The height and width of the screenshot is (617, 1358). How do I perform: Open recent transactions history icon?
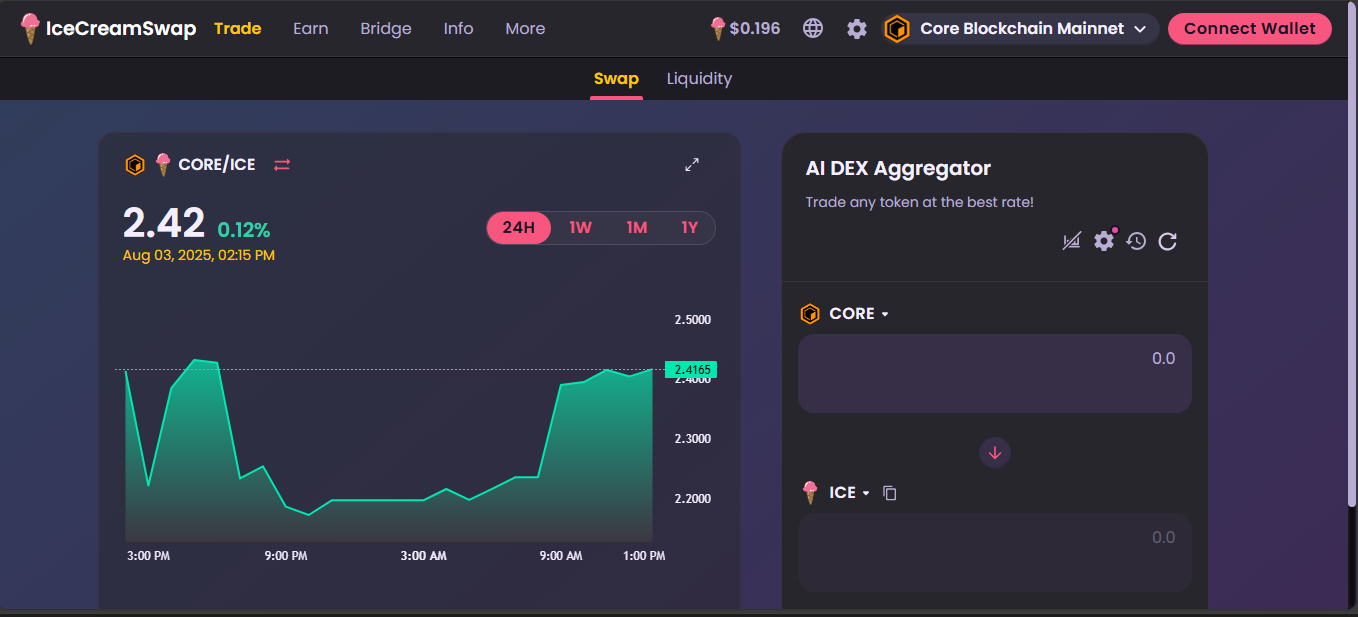pos(1136,241)
